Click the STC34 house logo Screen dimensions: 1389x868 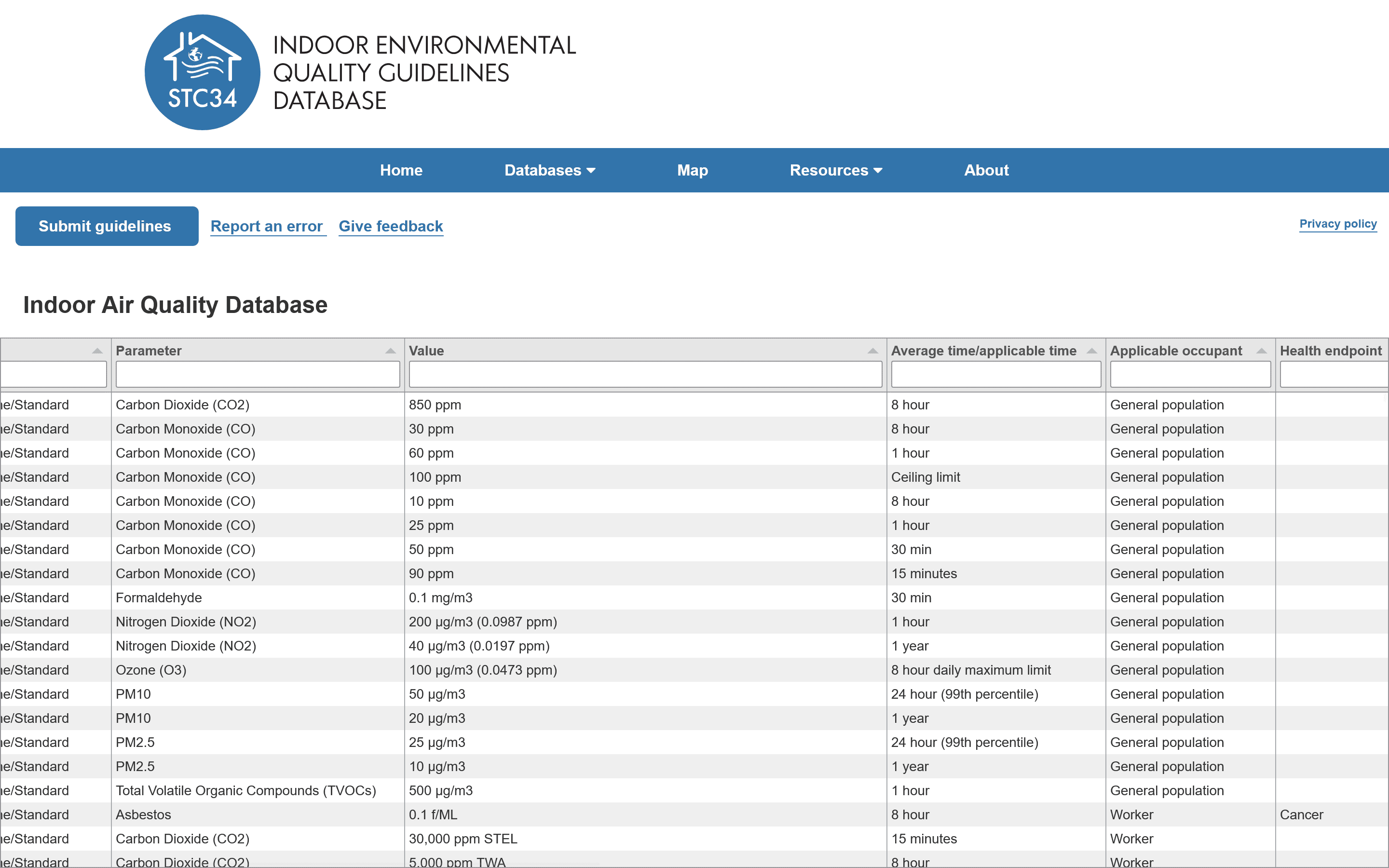pos(202,72)
